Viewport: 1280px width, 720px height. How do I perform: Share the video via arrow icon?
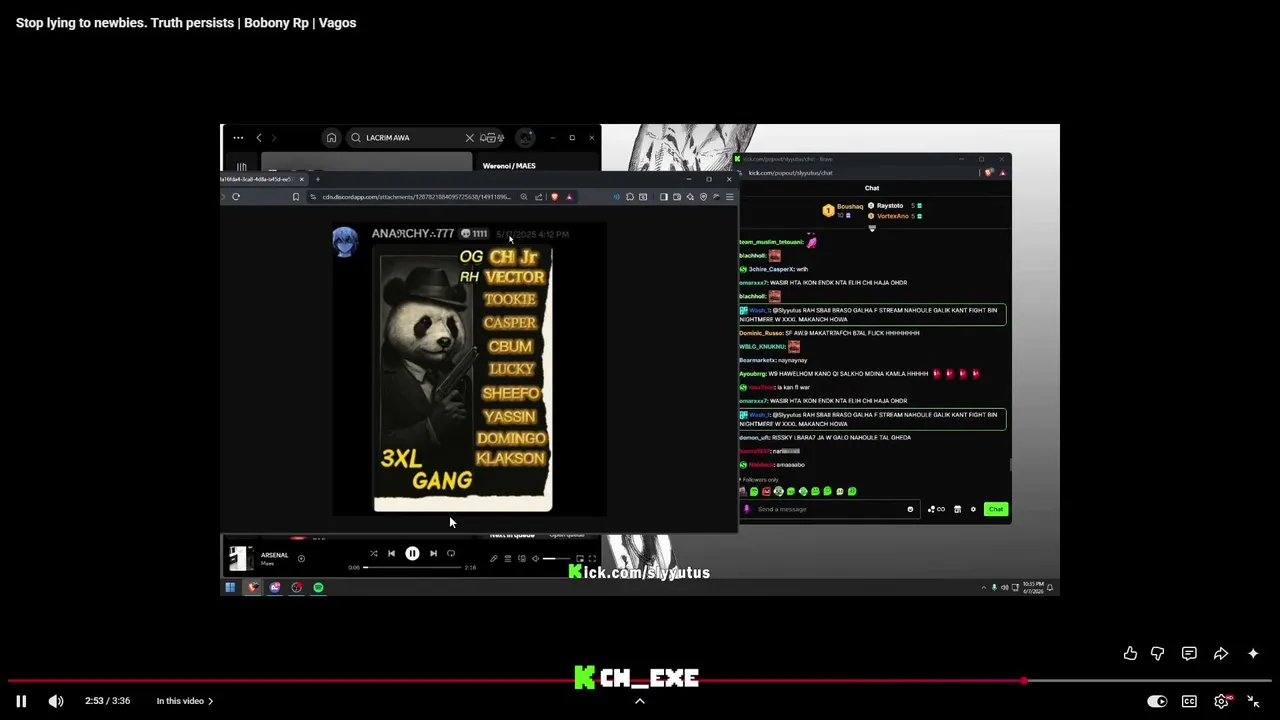[1221, 653]
